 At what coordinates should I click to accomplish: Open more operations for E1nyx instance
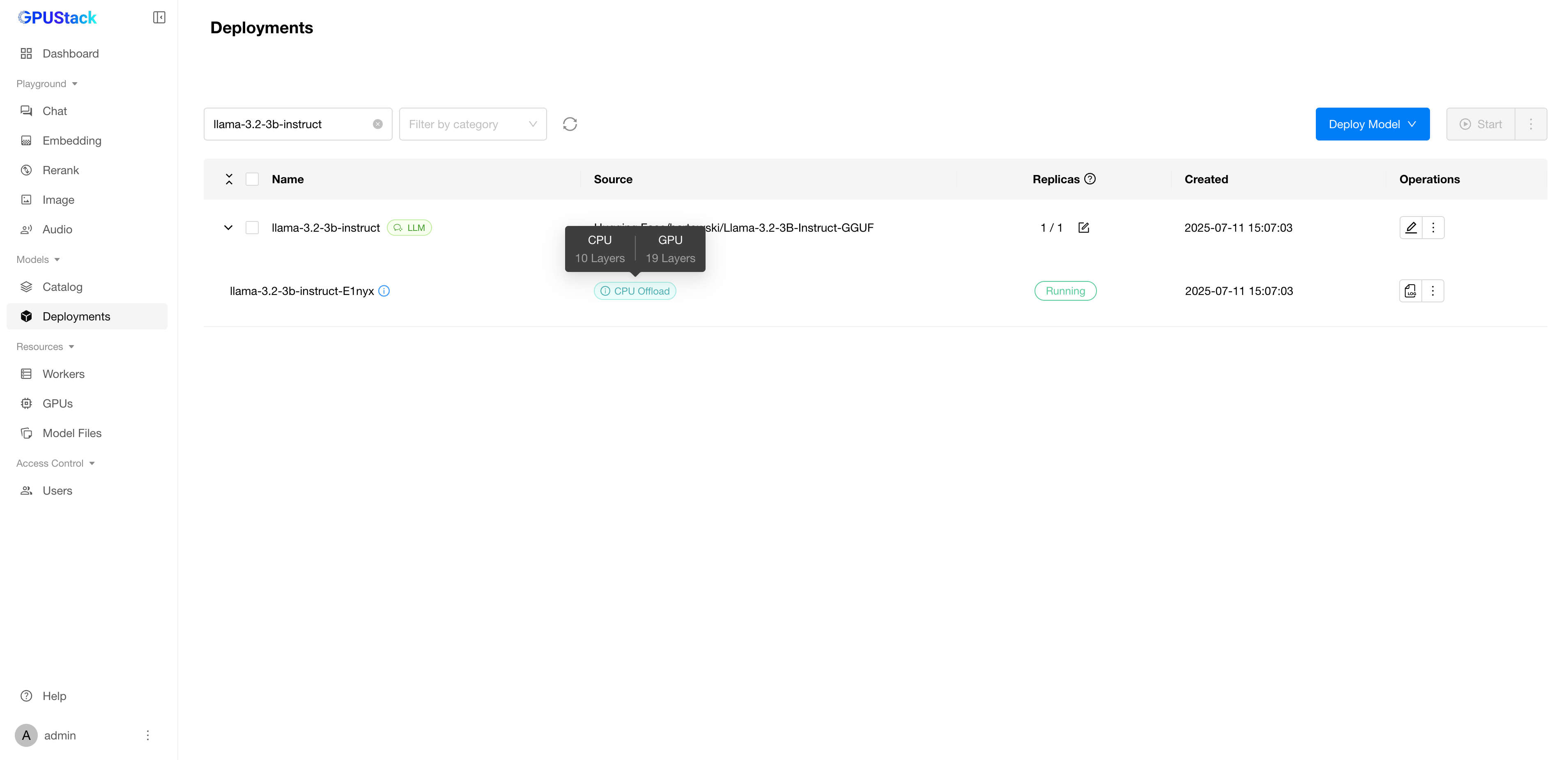point(1433,291)
